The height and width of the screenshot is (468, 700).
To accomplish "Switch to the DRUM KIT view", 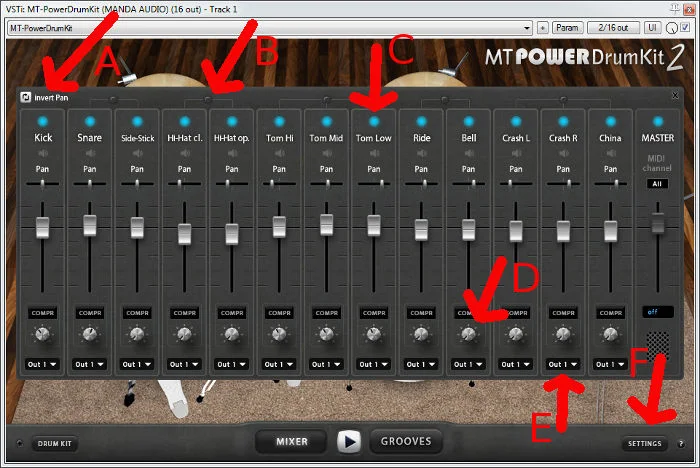I will pos(54,443).
